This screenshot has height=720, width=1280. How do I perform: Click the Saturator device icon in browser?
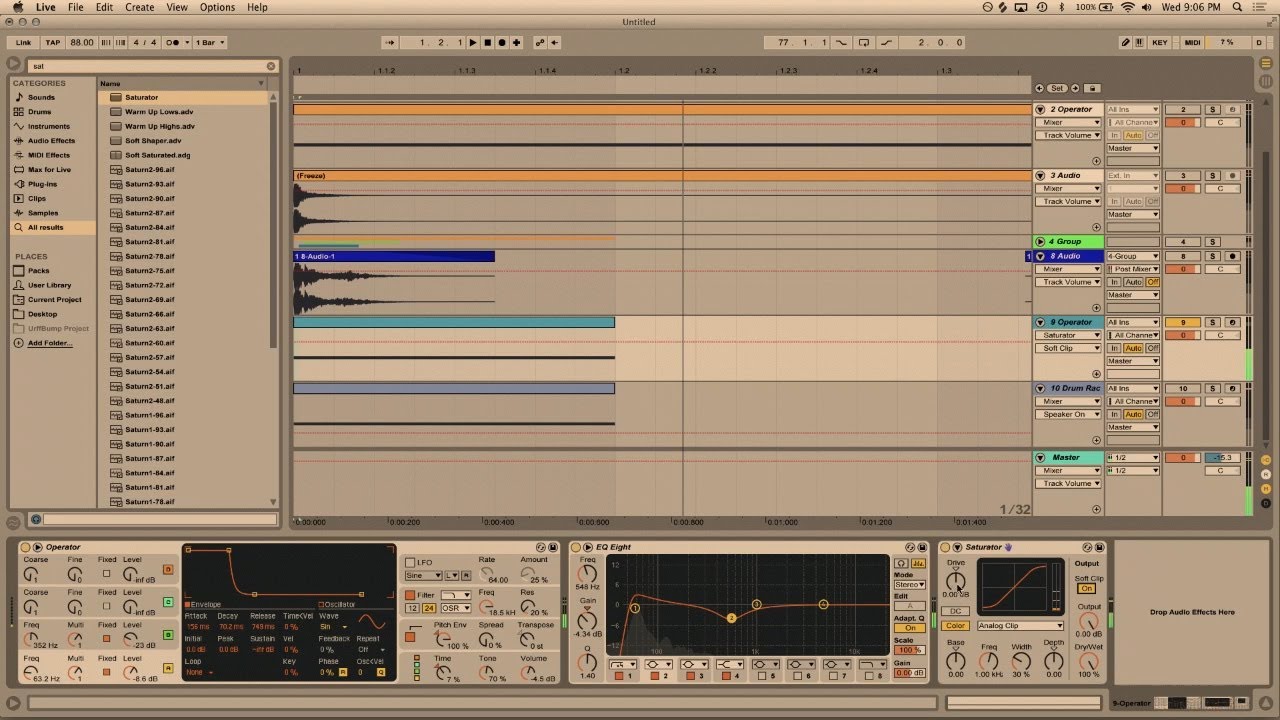tap(115, 97)
